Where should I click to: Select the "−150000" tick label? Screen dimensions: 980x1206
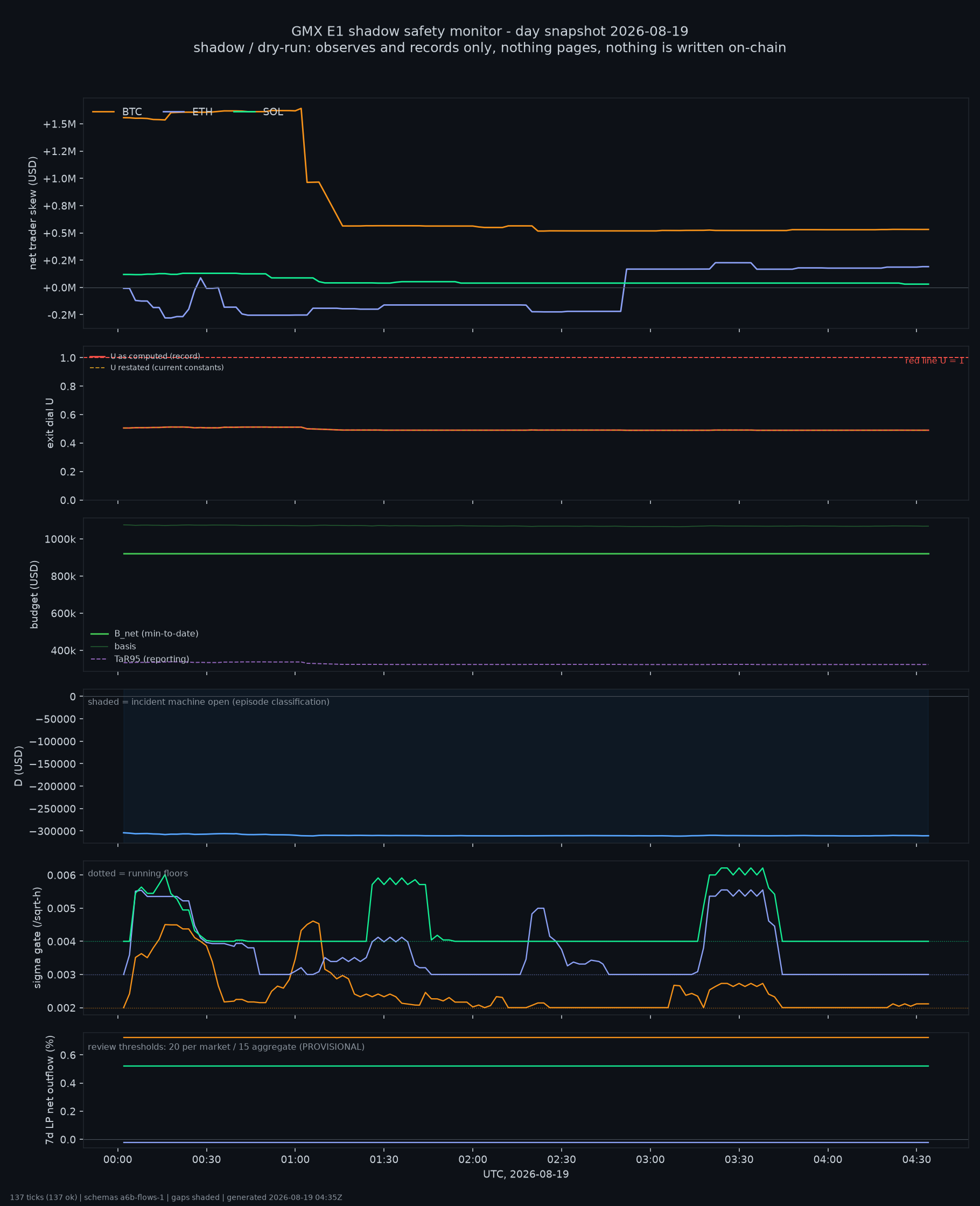click(53, 764)
